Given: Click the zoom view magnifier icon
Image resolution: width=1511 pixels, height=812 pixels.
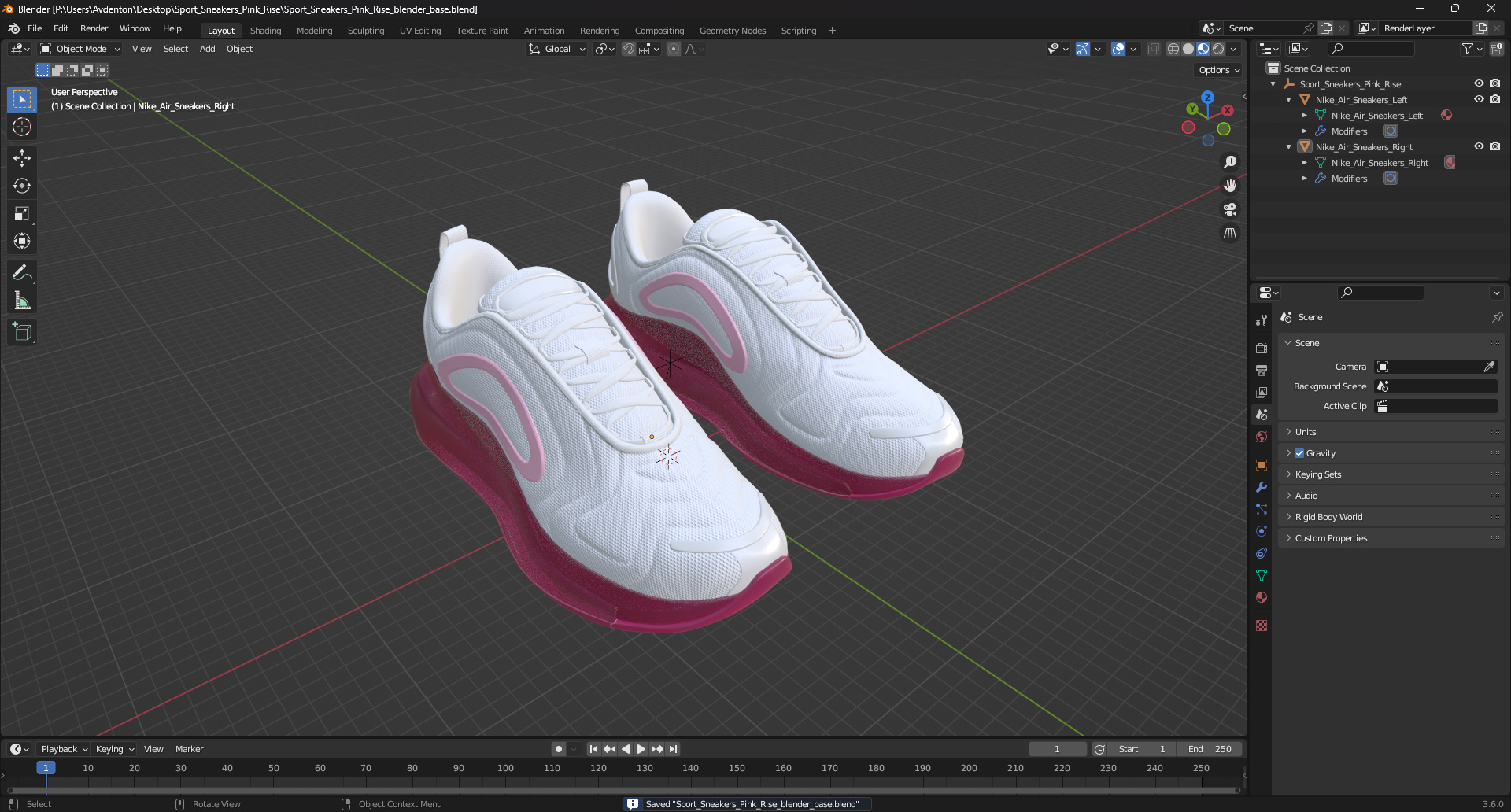Looking at the screenshot, I should coord(1229,162).
